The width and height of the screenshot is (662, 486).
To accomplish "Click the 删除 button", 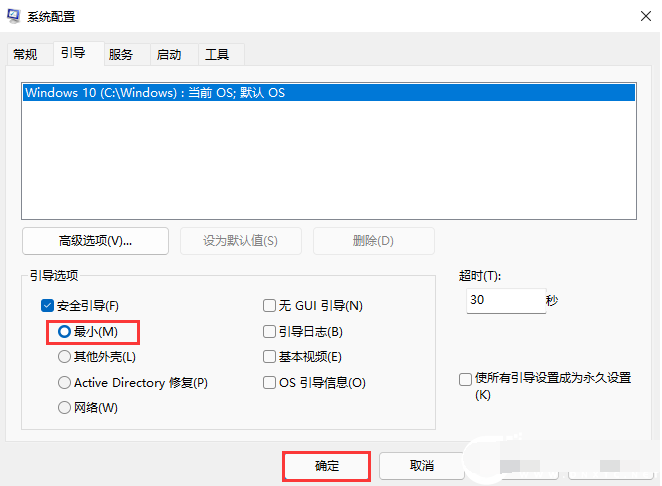I will coord(373,241).
